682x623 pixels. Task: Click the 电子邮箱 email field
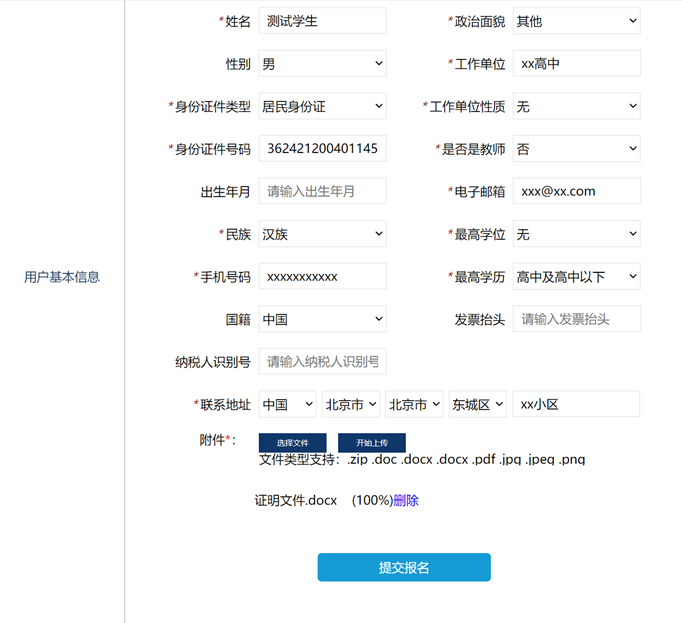pyautogui.click(x=576, y=191)
